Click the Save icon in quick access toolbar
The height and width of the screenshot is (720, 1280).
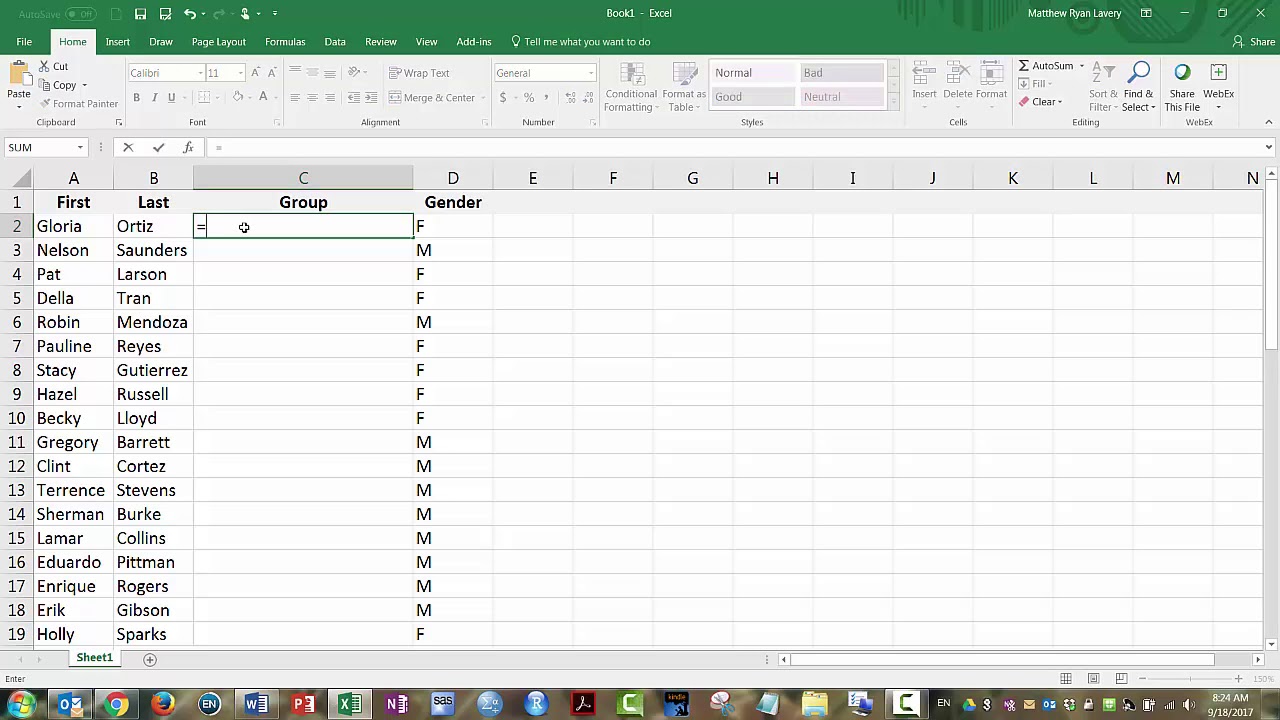(x=140, y=13)
